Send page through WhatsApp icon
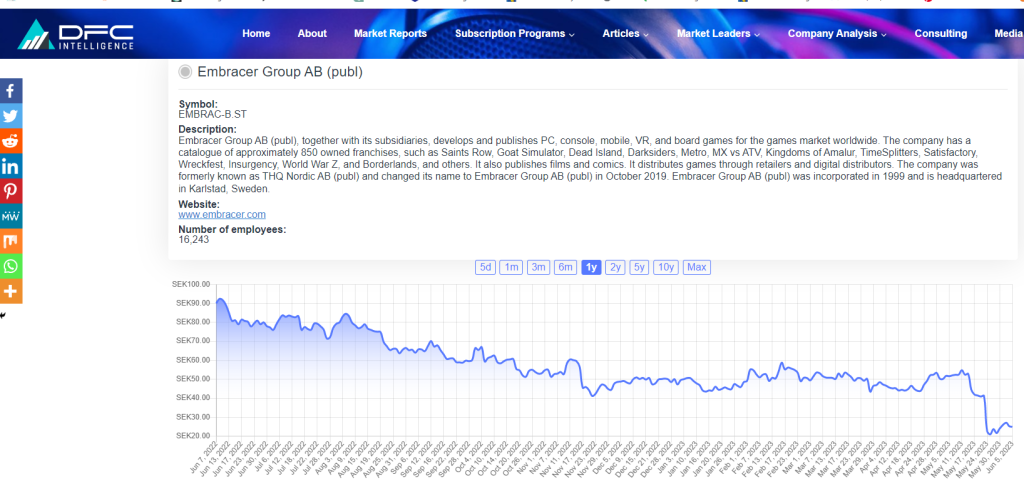Image resolution: width=1024 pixels, height=479 pixels. pyautogui.click(x=11, y=266)
